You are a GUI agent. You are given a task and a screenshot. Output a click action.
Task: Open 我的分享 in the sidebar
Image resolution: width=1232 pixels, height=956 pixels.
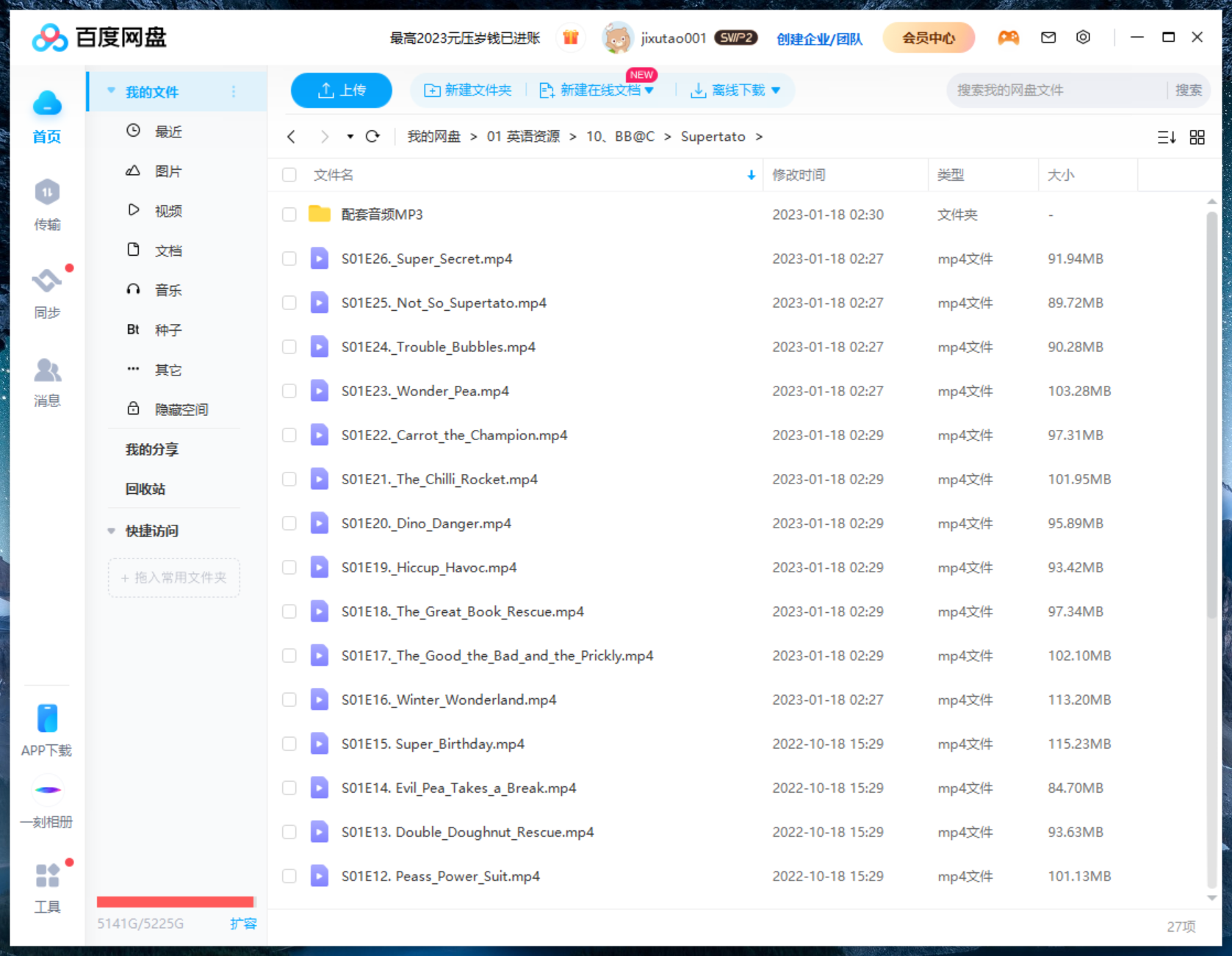pos(152,449)
